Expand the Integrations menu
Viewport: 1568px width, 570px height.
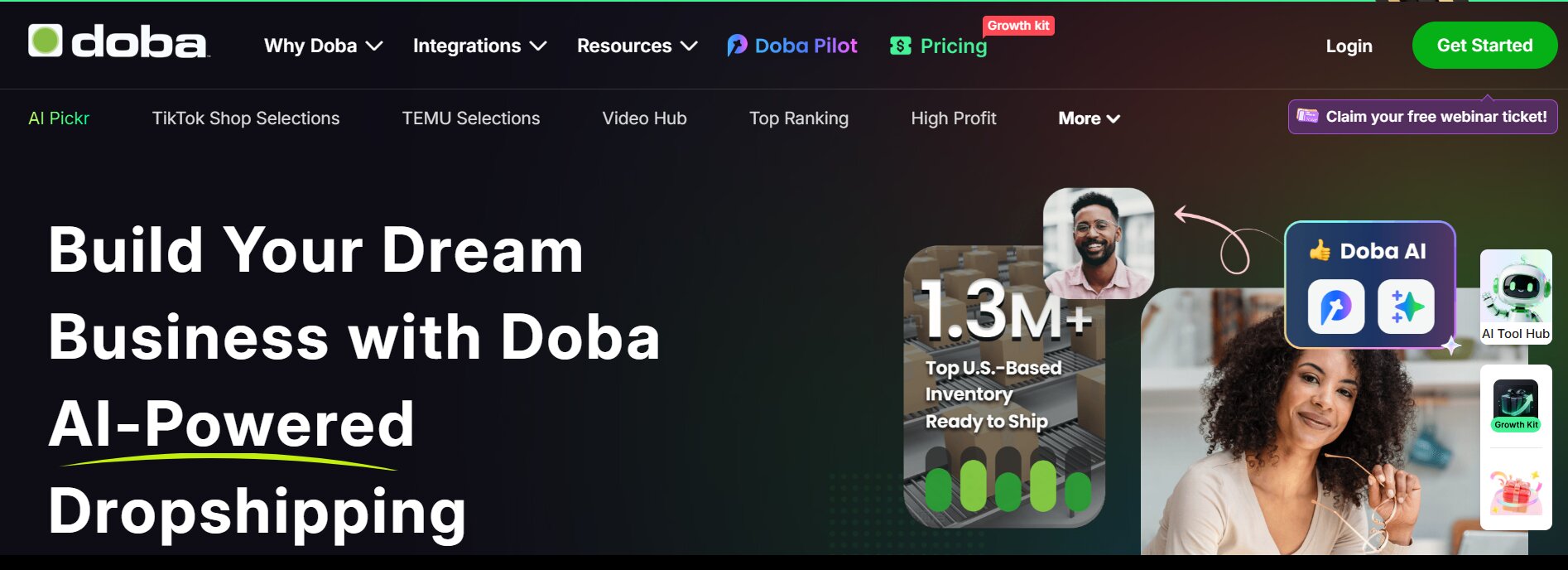tap(479, 46)
